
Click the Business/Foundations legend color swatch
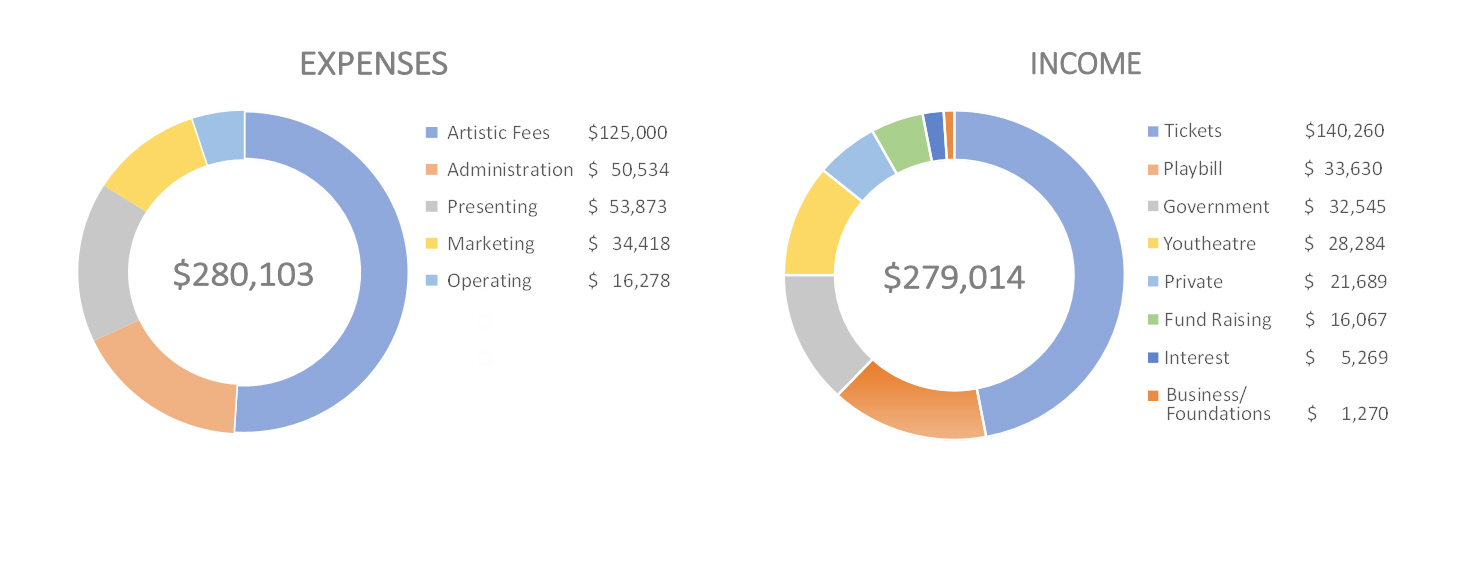tap(1153, 395)
